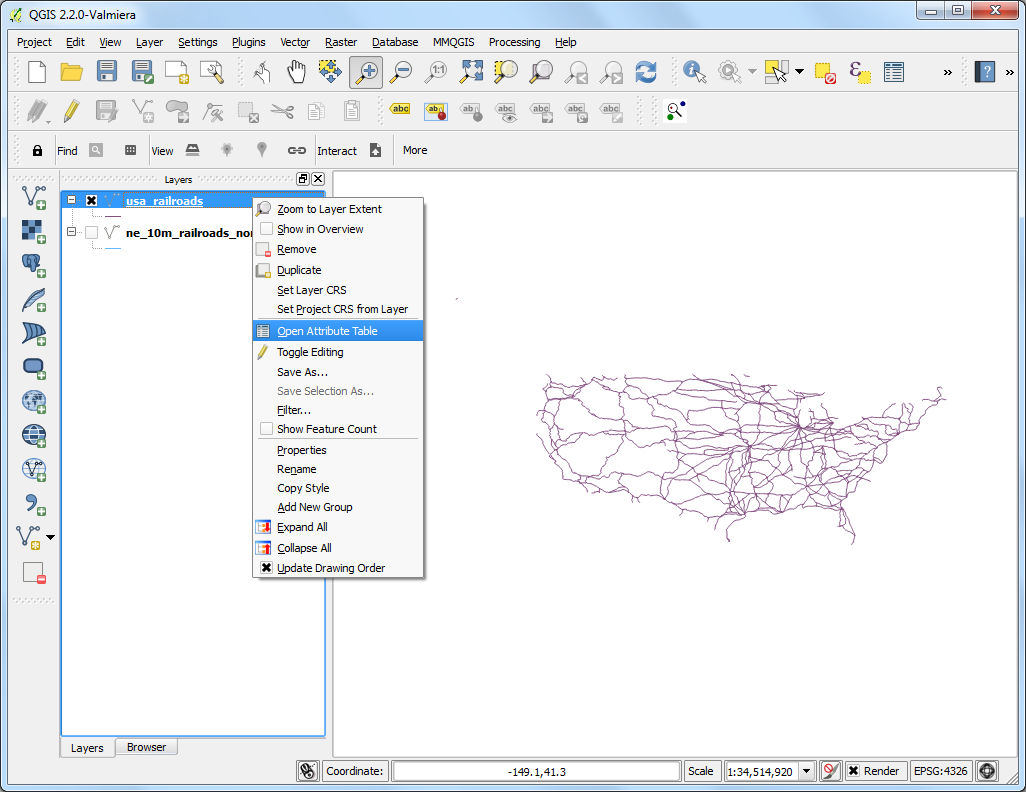Click the Add PostGIS Layer elephant icon
Viewport: 1026px width, 792px height.
(x=33, y=265)
